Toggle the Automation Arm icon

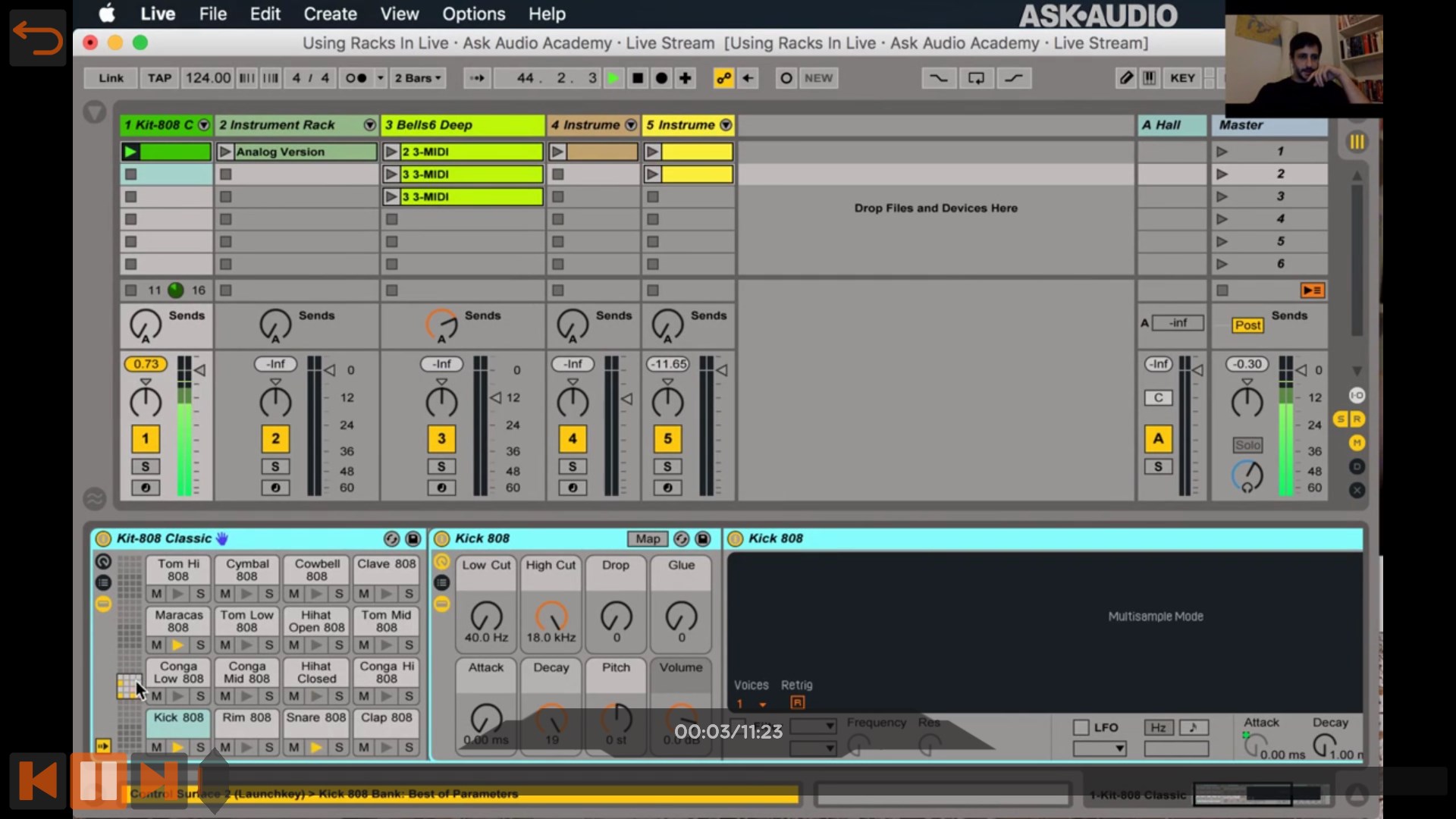[724, 78]
